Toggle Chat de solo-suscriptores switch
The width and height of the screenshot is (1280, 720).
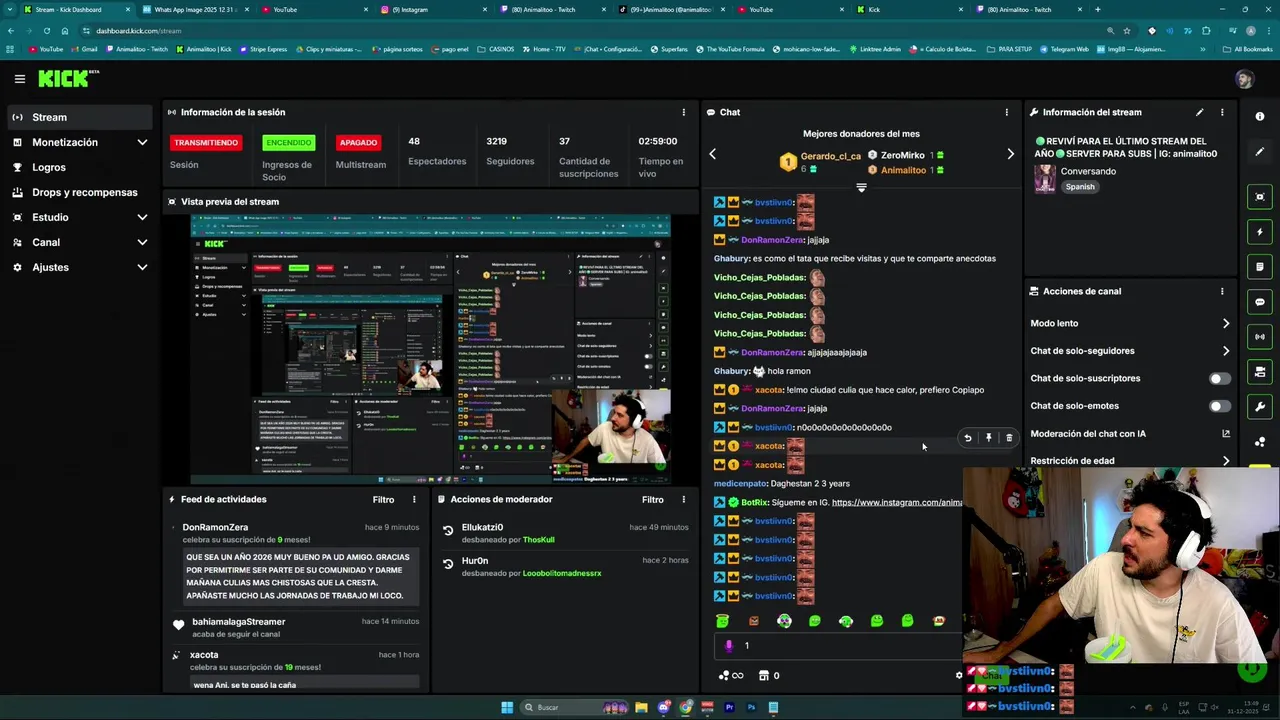coord(1220,379)
